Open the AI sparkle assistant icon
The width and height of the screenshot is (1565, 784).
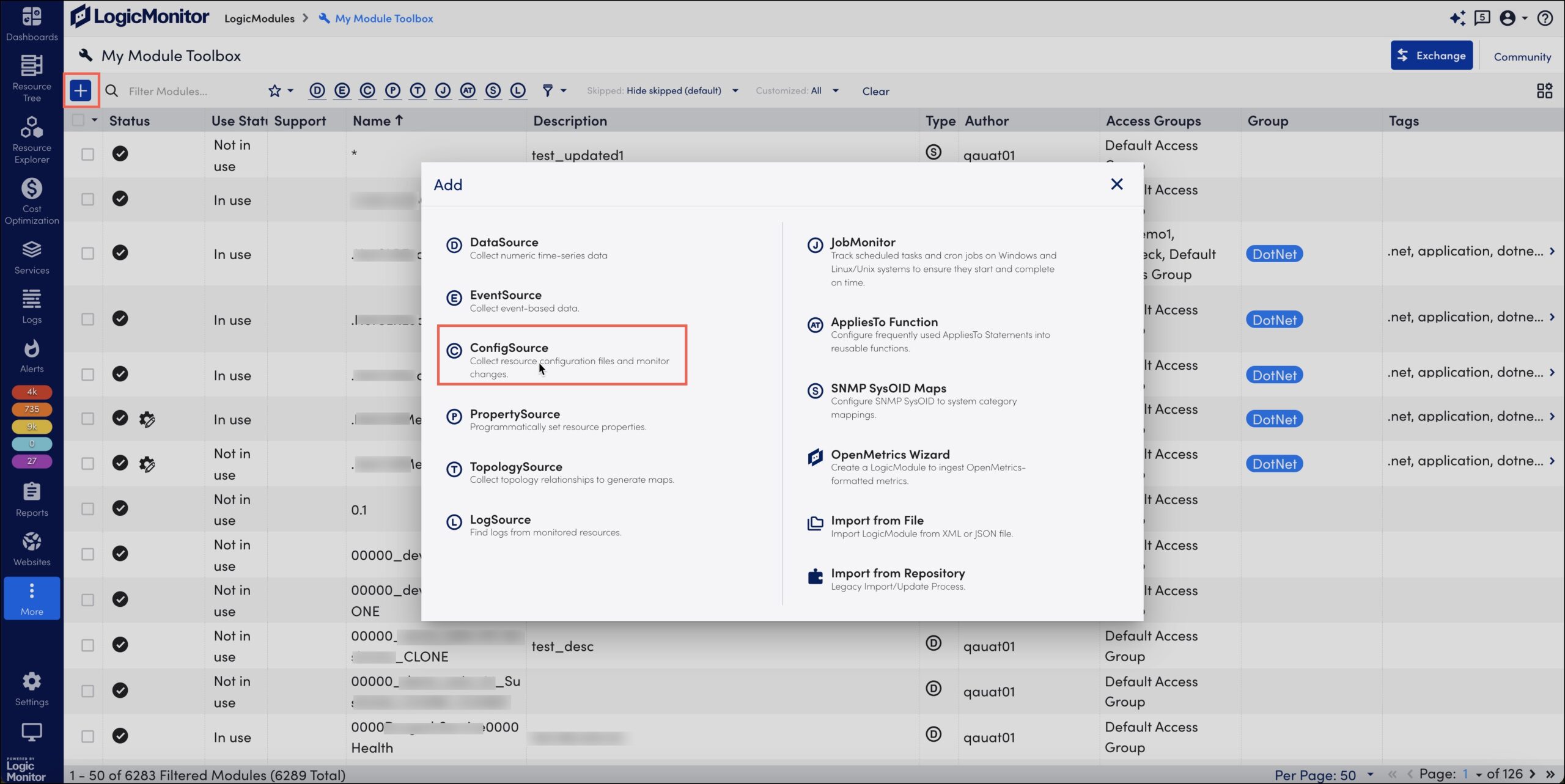pyautogui.click(x=1457, y=18)
